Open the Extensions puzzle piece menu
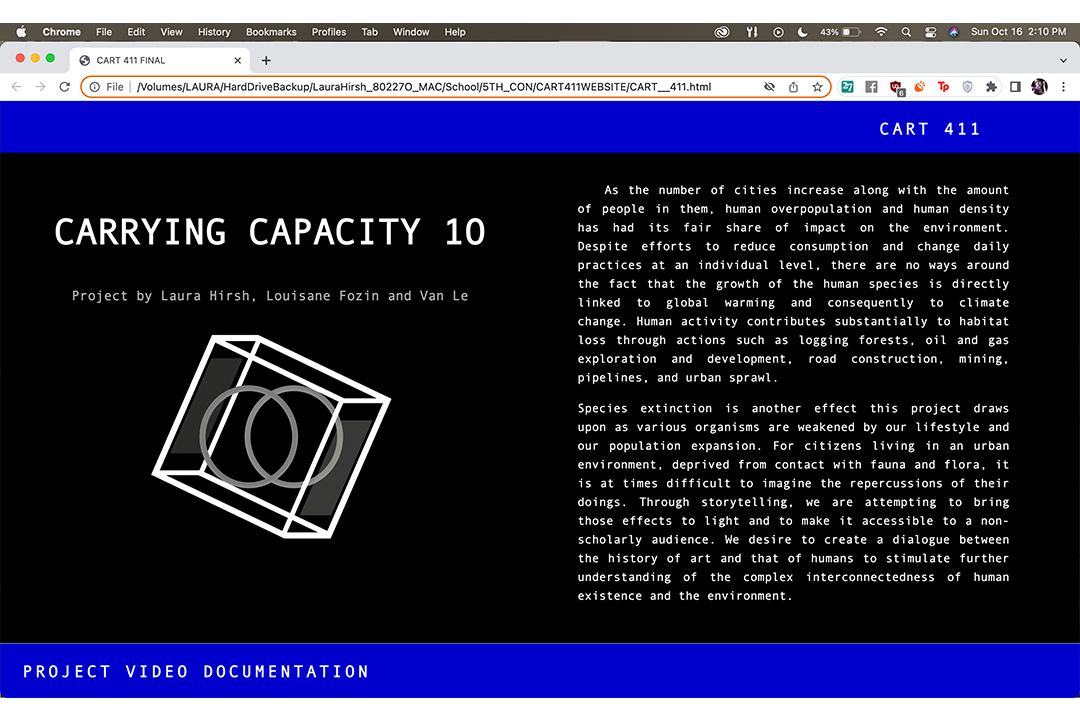Viewport: 1080px width, 720px height. pos(991,87)
